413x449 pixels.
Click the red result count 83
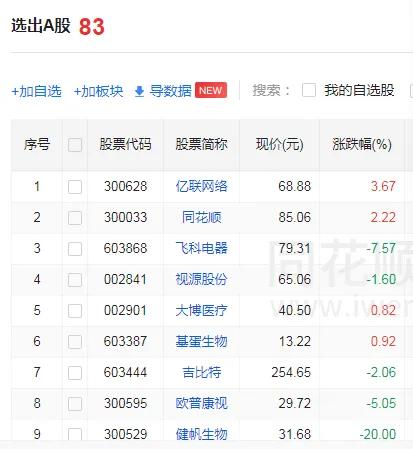pos(92,27)
